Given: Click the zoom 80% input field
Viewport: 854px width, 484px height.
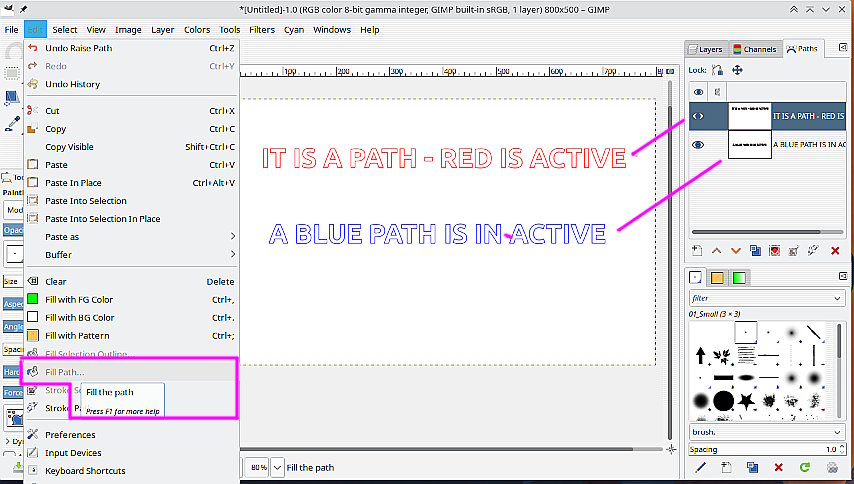Looking at the screenshot, I should point(257,468).
